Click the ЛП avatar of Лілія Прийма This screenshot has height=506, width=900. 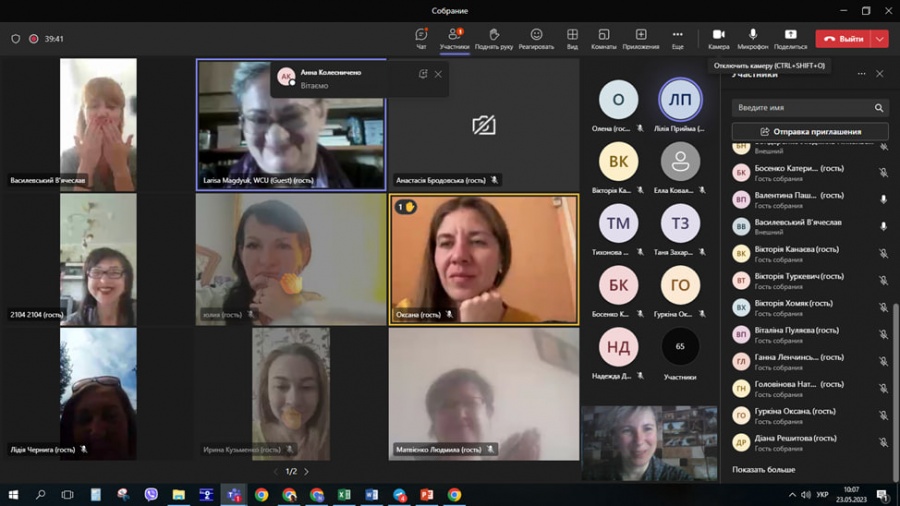point(680,100)
